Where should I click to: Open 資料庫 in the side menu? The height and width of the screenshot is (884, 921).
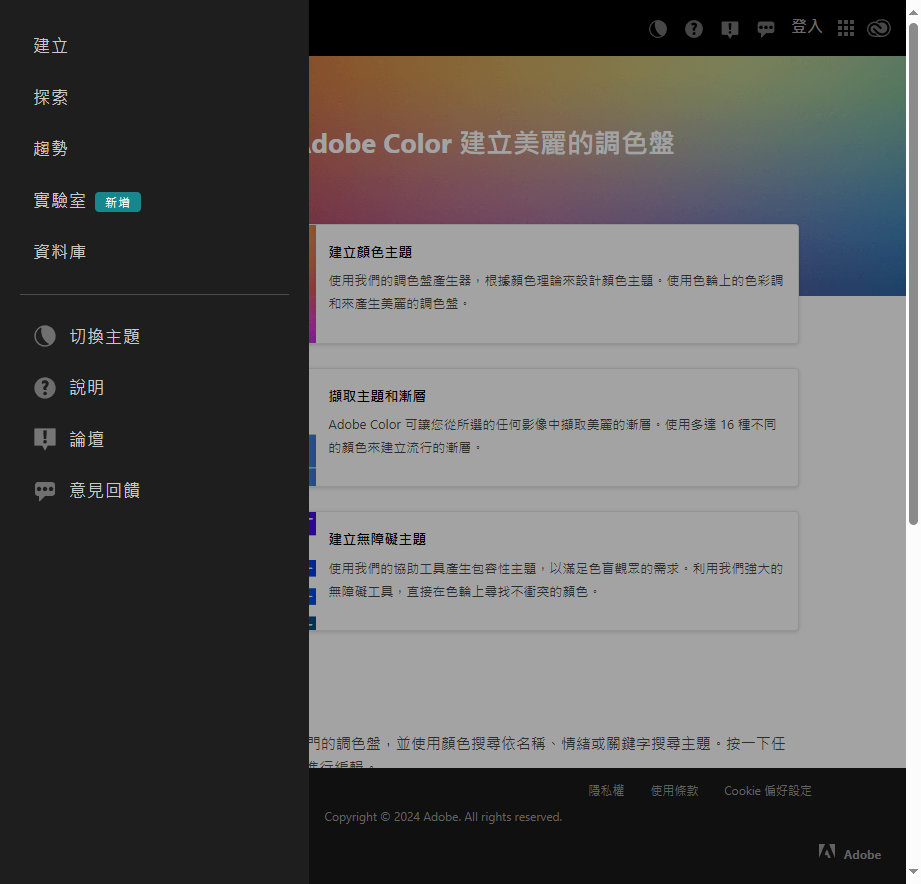[x=59, y=252]
